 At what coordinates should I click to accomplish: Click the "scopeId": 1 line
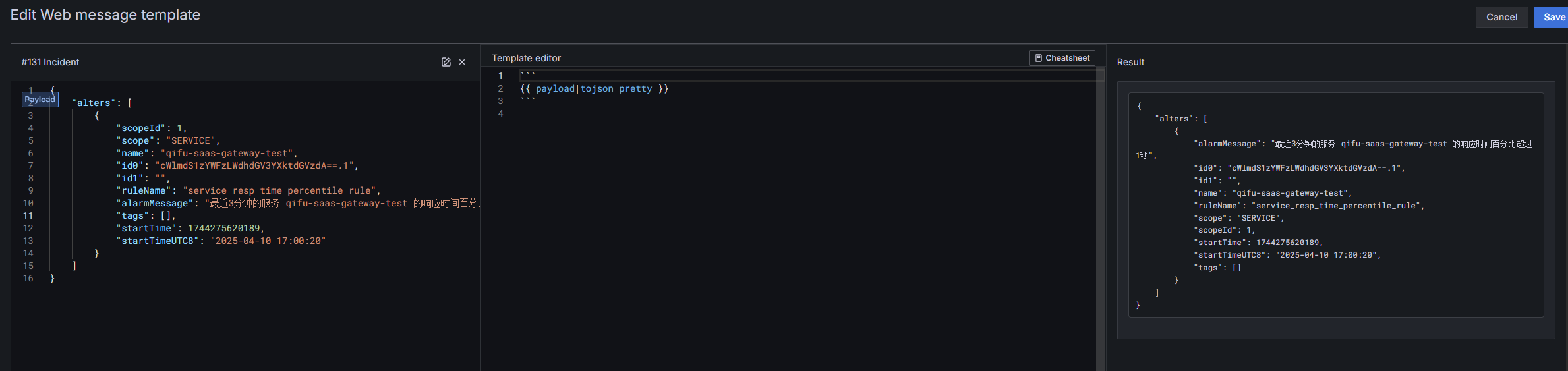pyautogui.click(x=152, y=128)
